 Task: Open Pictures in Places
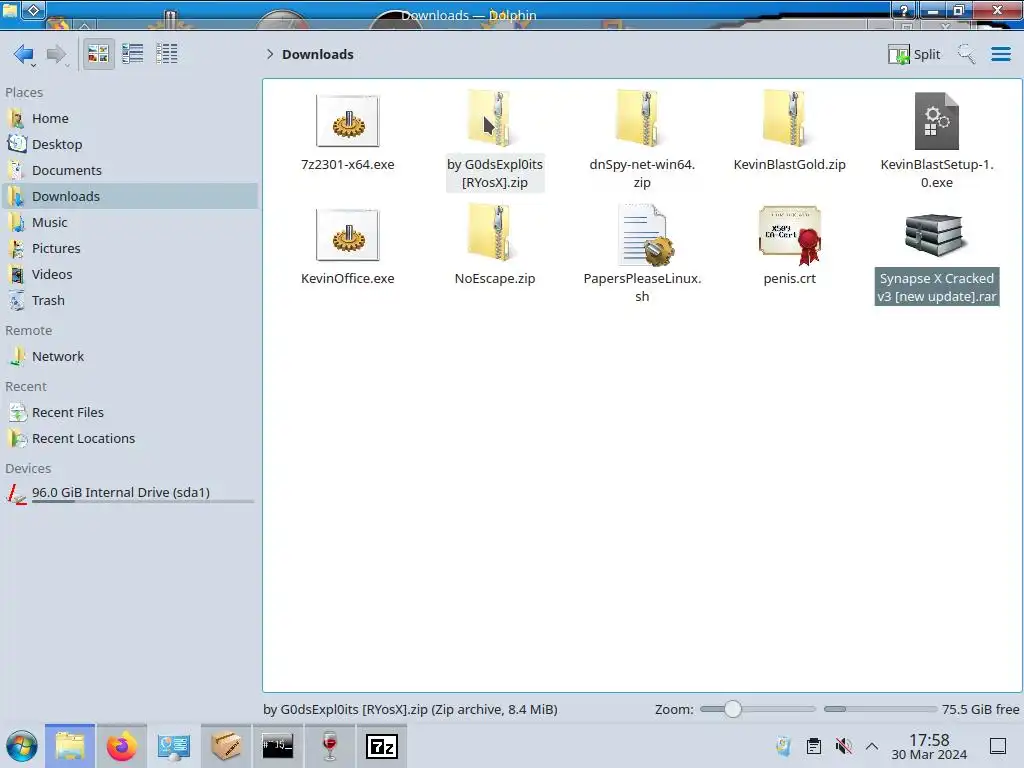coord(130,249)
